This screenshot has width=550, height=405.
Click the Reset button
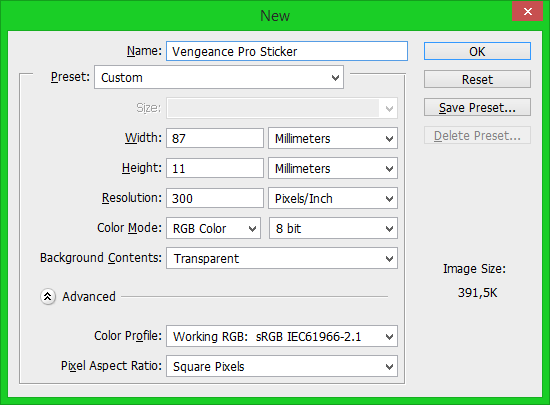click(x=477, y=79)
